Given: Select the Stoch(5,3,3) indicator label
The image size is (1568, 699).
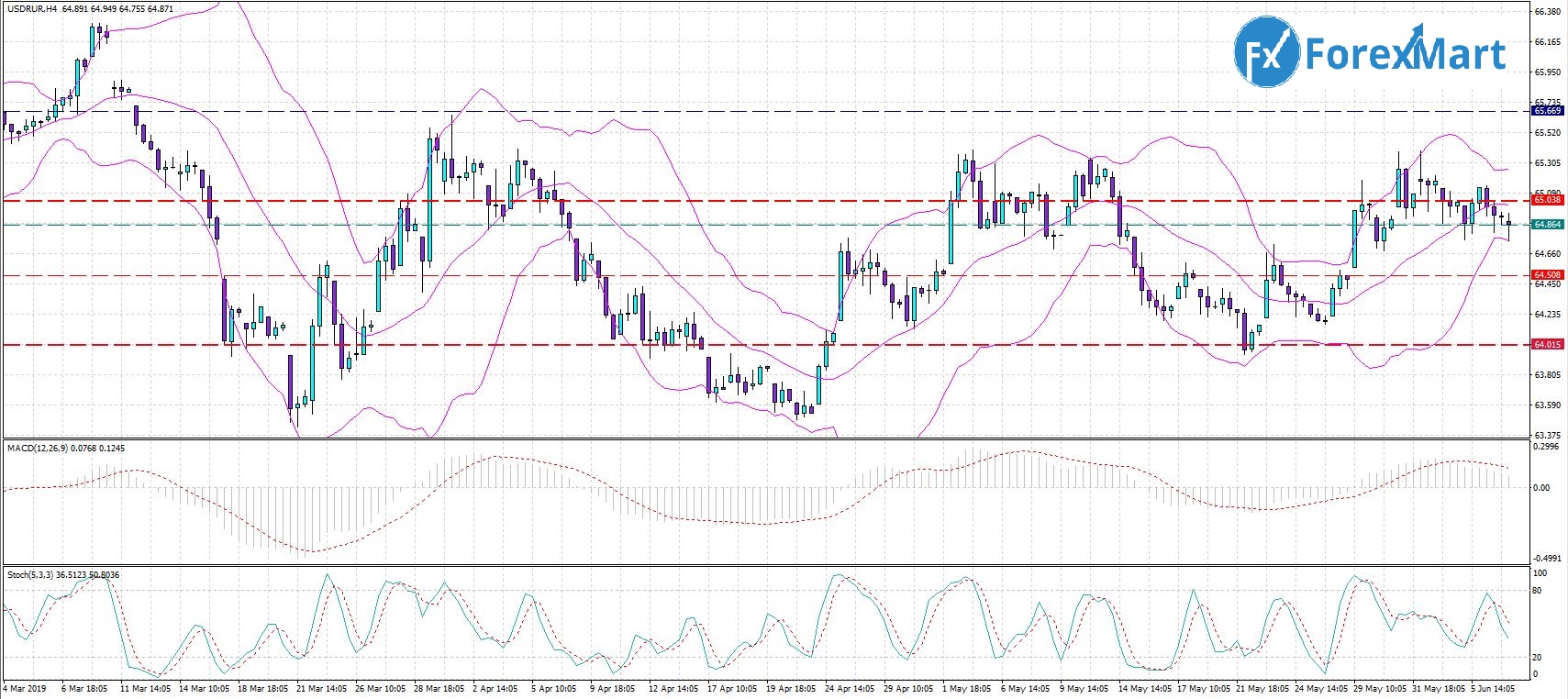Looking at the screenshot, I should tap(37, 575).
